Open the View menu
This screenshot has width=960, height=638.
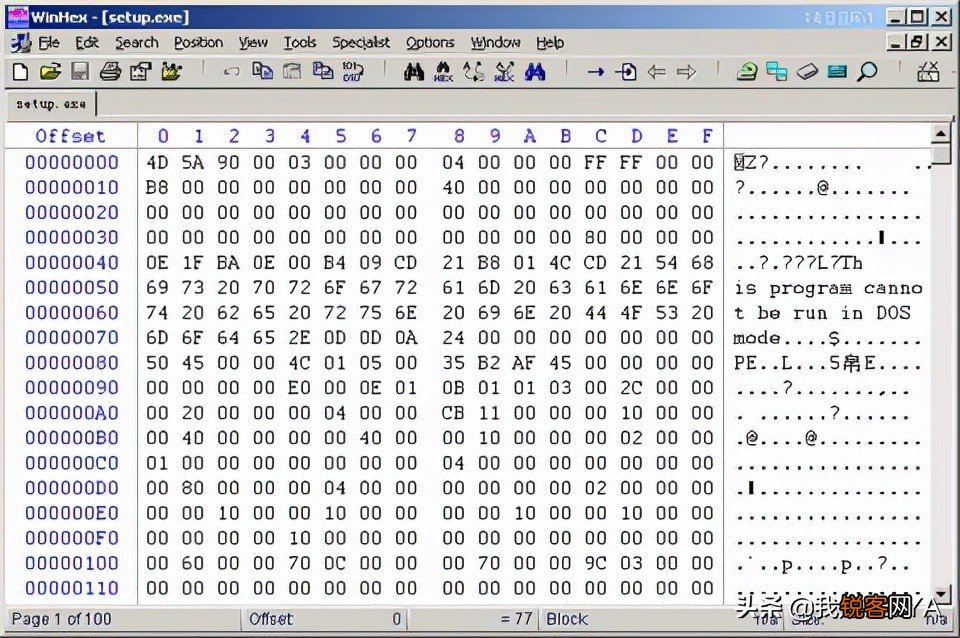point(253,43)
